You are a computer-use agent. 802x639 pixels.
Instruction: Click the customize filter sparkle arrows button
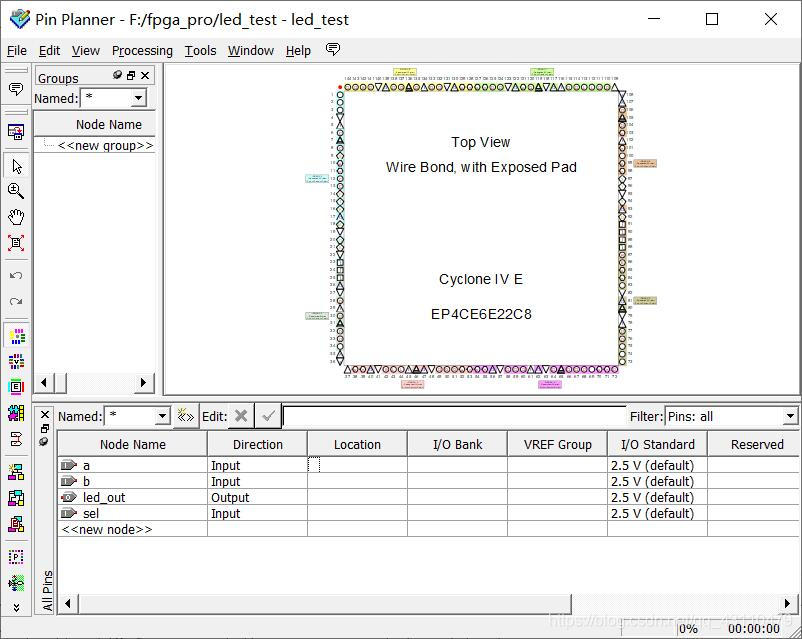click(185, 416)
